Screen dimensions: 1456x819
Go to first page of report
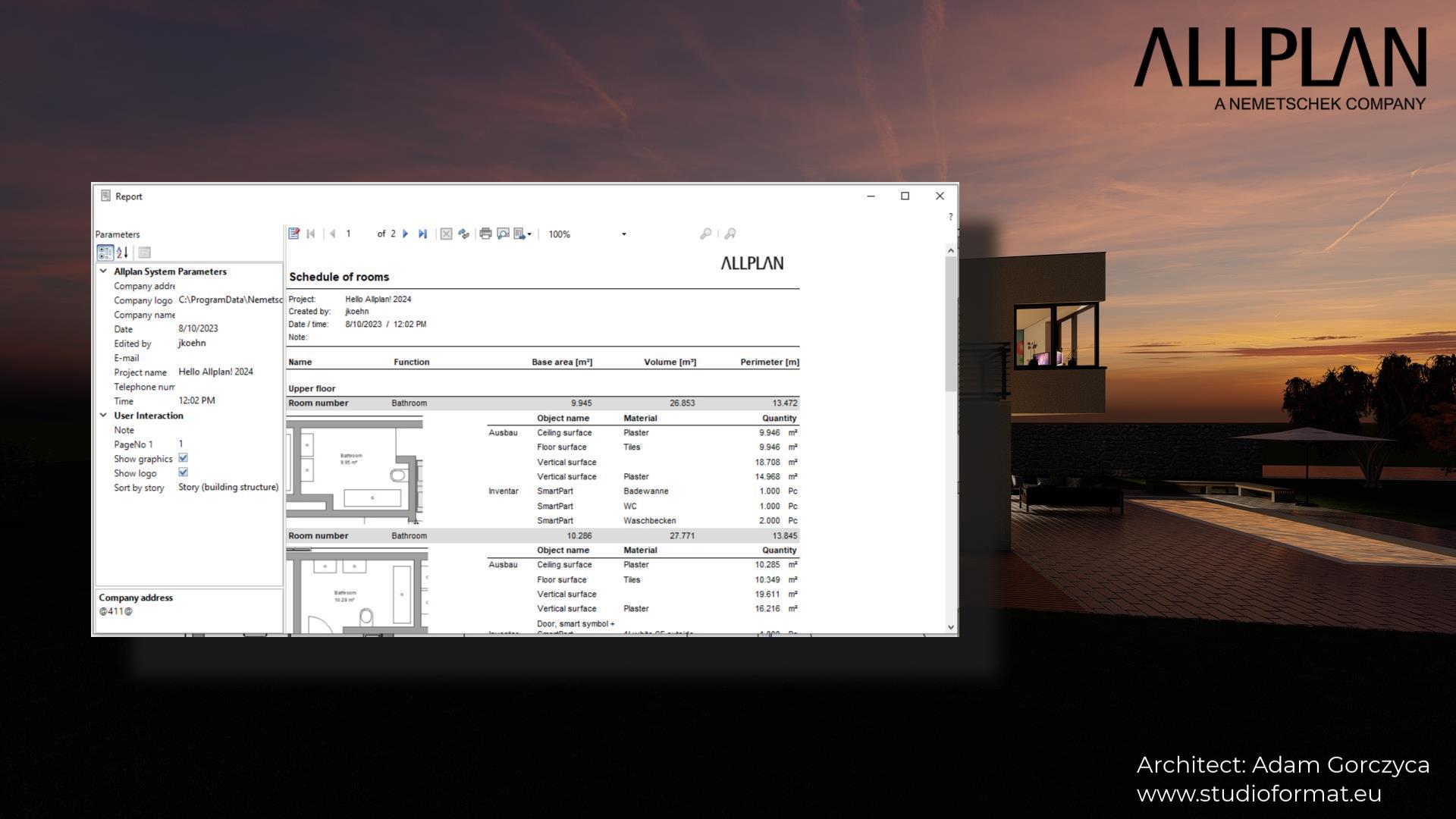(x=311, y=234)
